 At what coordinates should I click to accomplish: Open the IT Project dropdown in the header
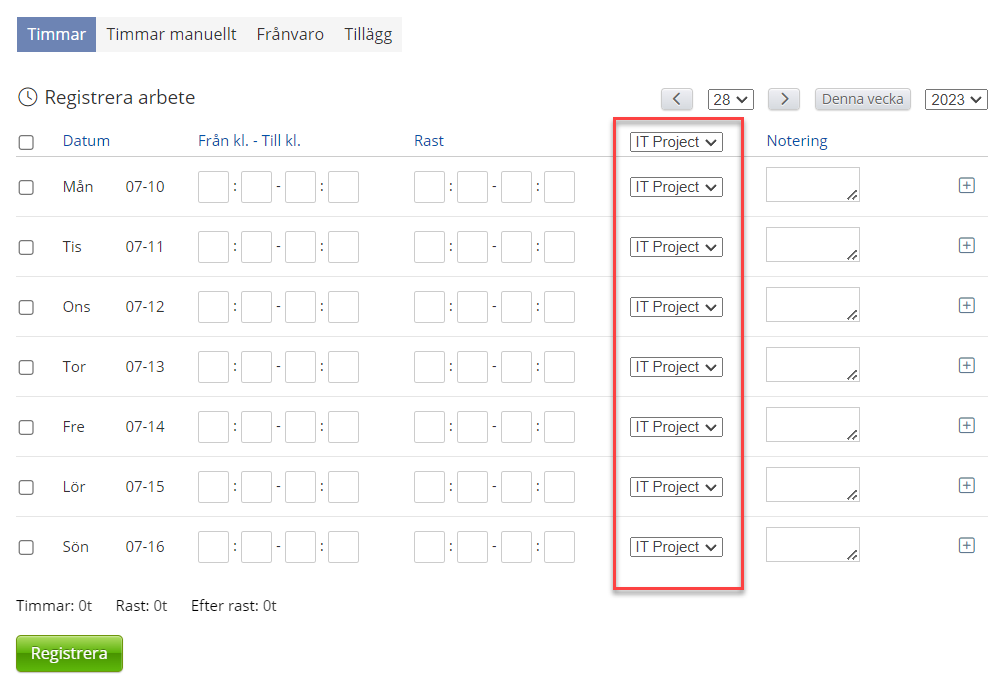click(x=676, y=142)
